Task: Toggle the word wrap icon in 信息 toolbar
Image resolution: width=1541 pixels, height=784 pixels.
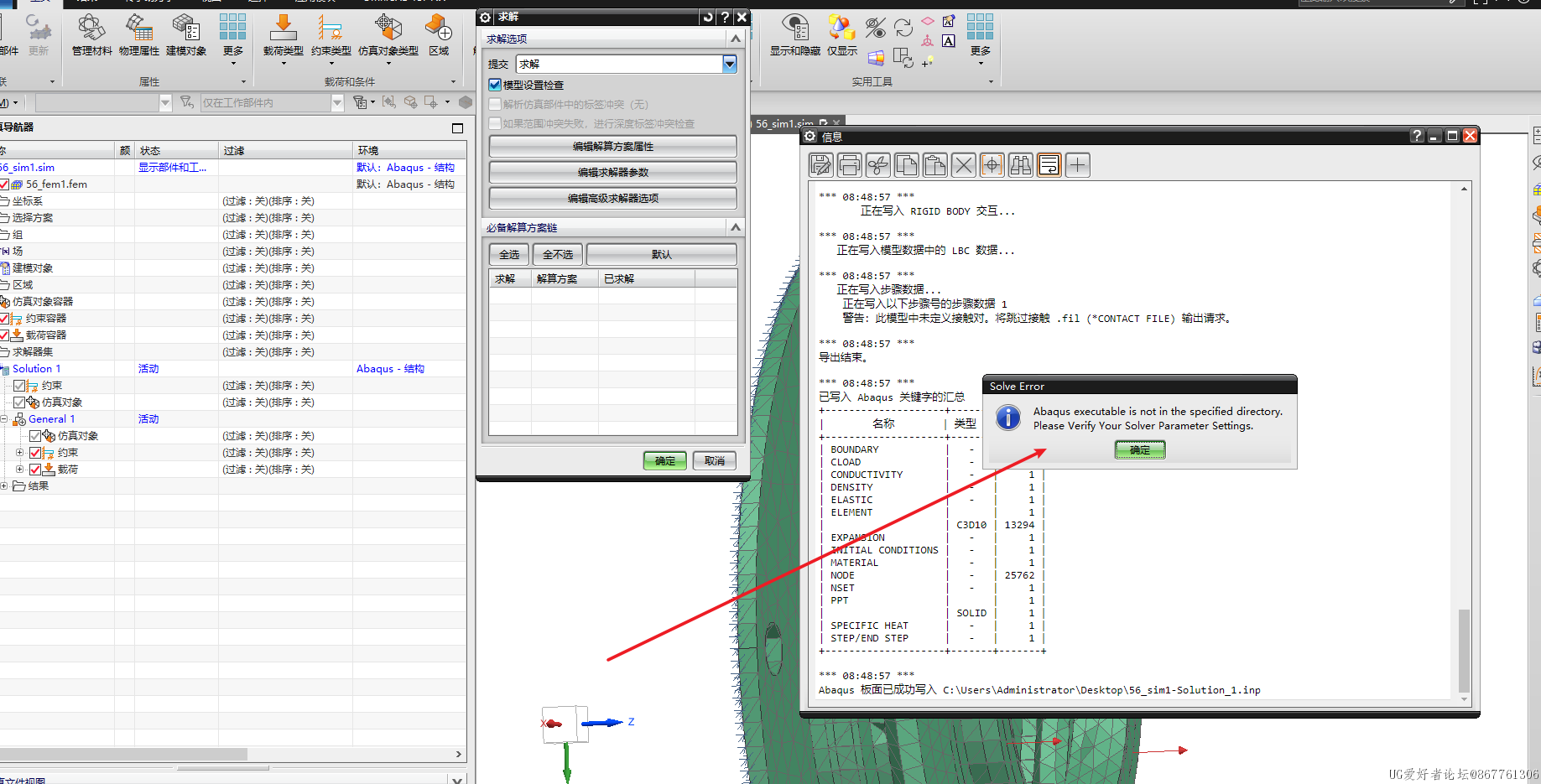Action: click(1049, 165)
